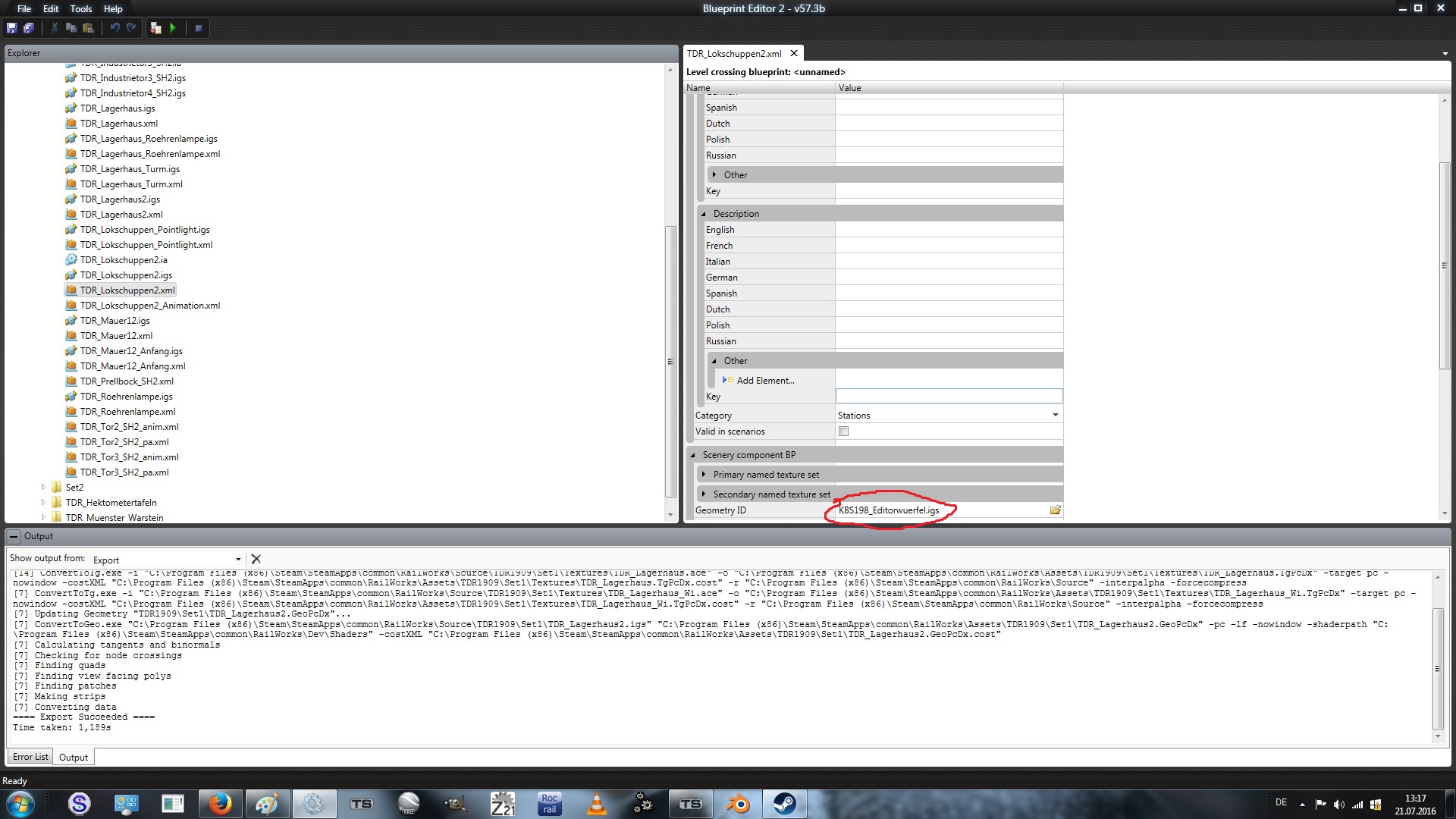Click the Undo arrow icon

pyautogui.click(x=115, y=28)
